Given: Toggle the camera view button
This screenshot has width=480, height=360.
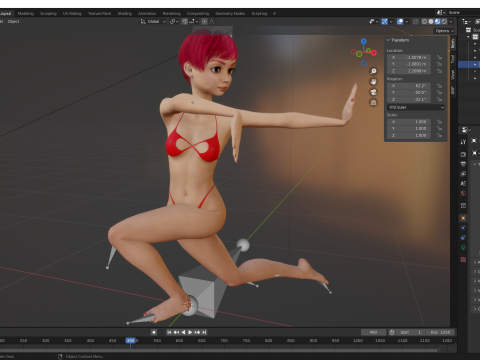Looking at the screenshot, I should pos(373,92).
